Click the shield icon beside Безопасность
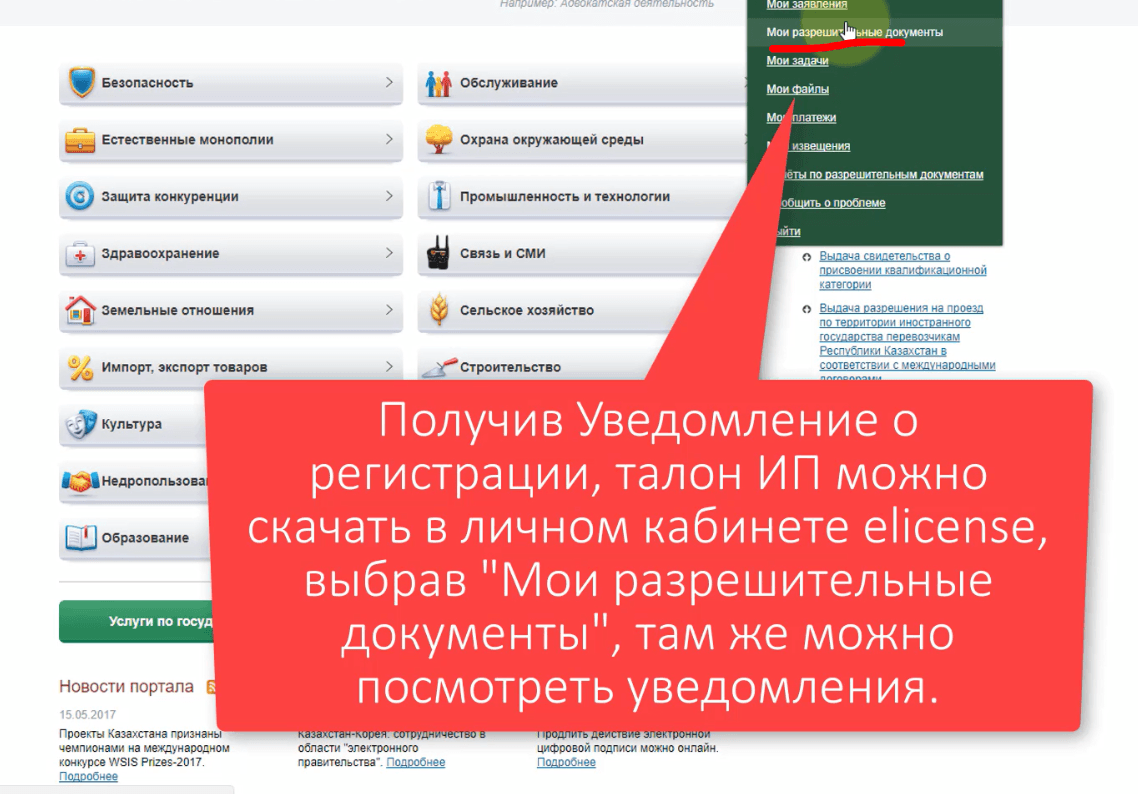This screenshot has height=794, width=1138. (x=80, y=83)
